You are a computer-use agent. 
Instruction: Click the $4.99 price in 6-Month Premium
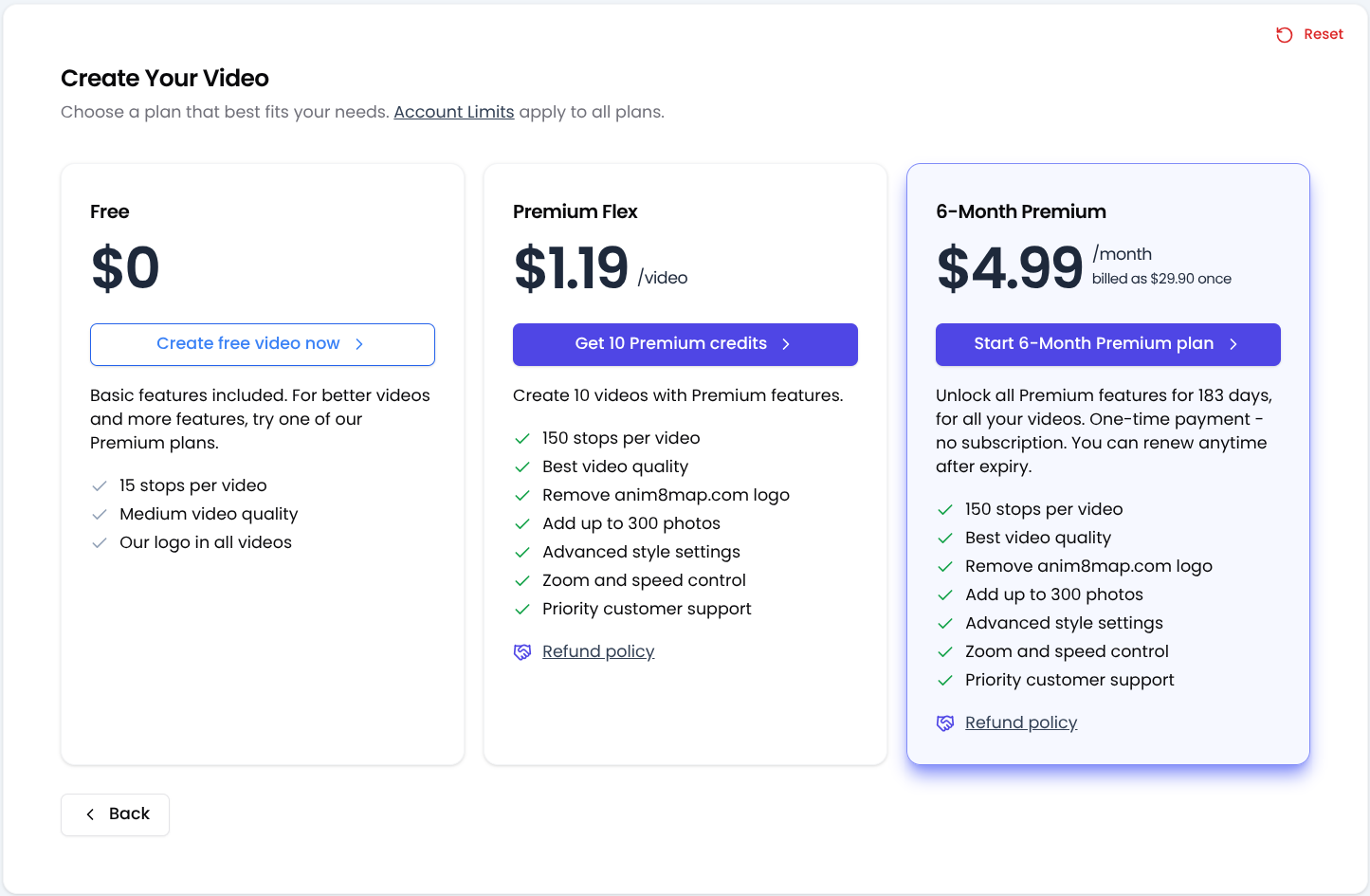1009,267
